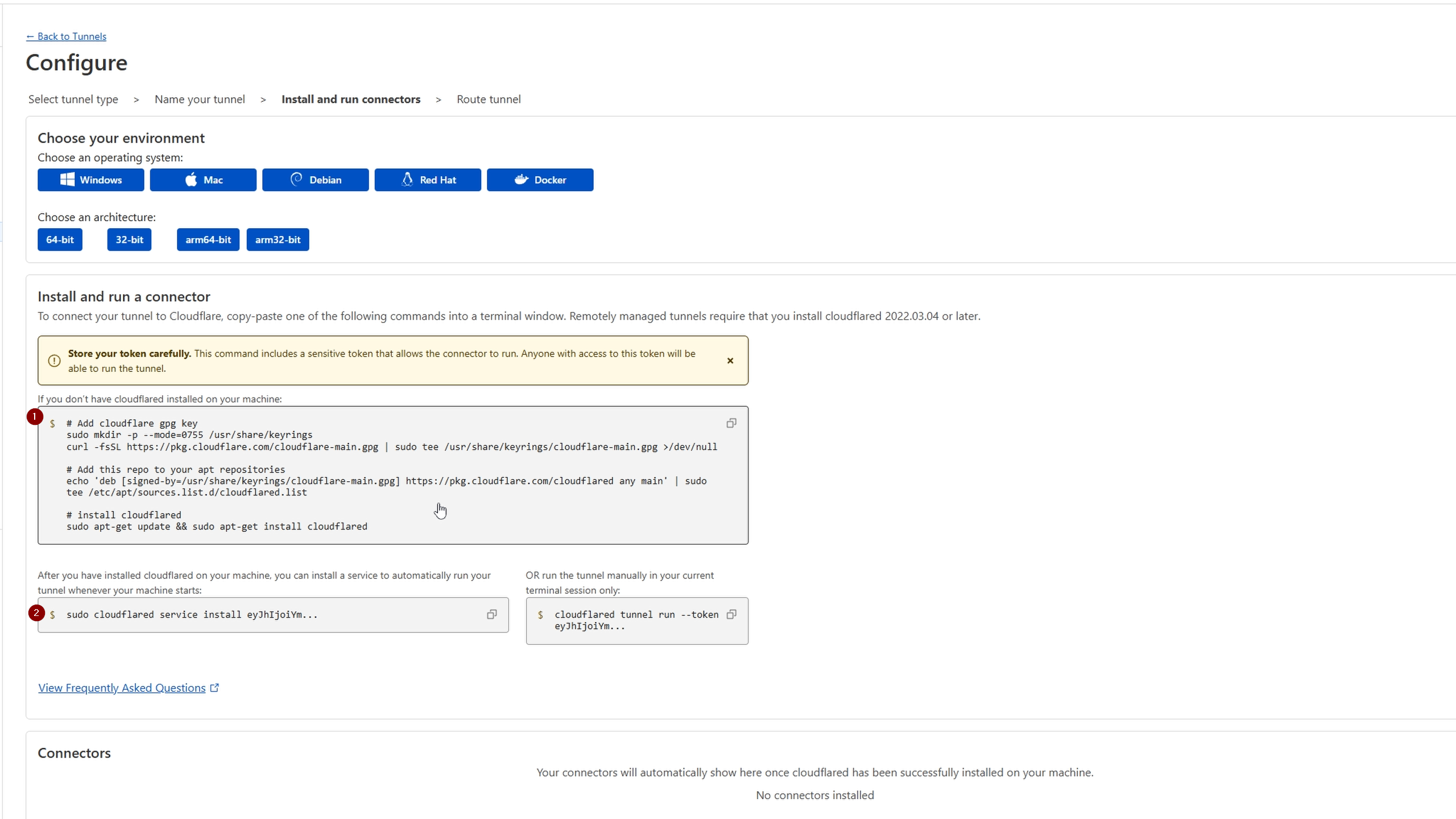The width and height of the screenshot is (1456, 819).
Task: Choose the arm64-bit architecture
Action: [x=208, y=239]
